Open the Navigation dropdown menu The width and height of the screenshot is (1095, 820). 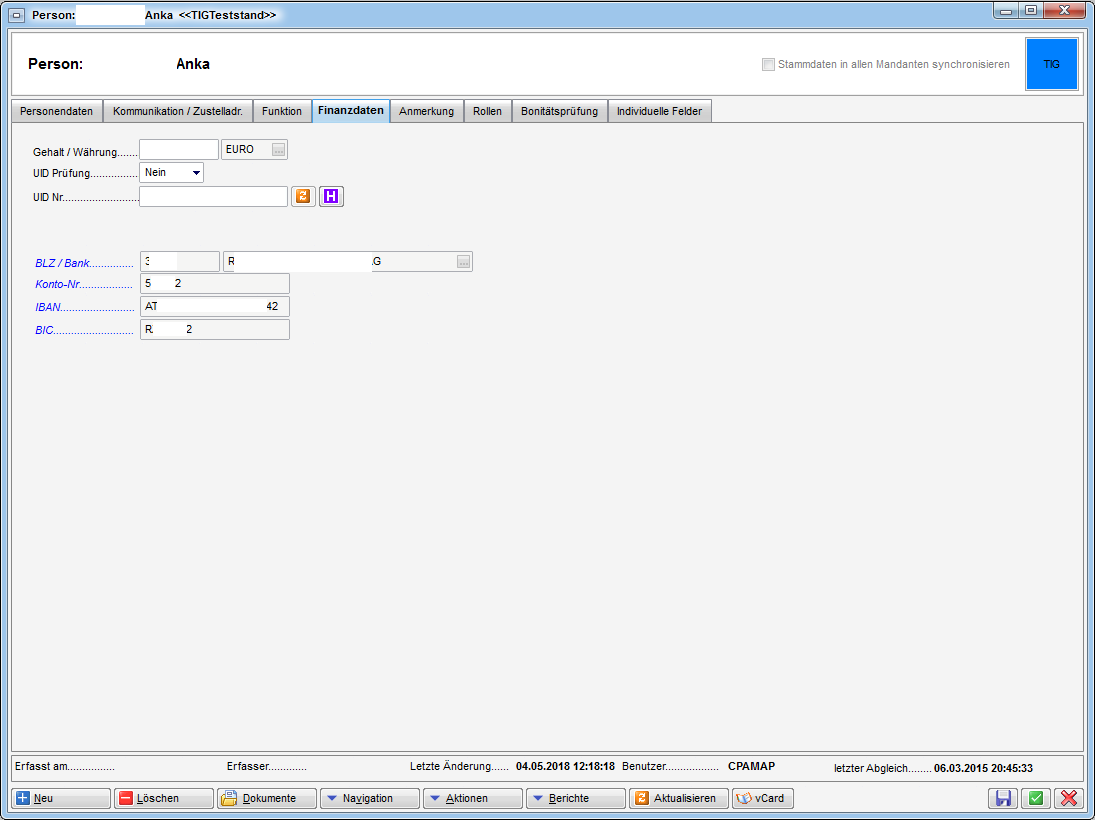[x=368, y=798]
